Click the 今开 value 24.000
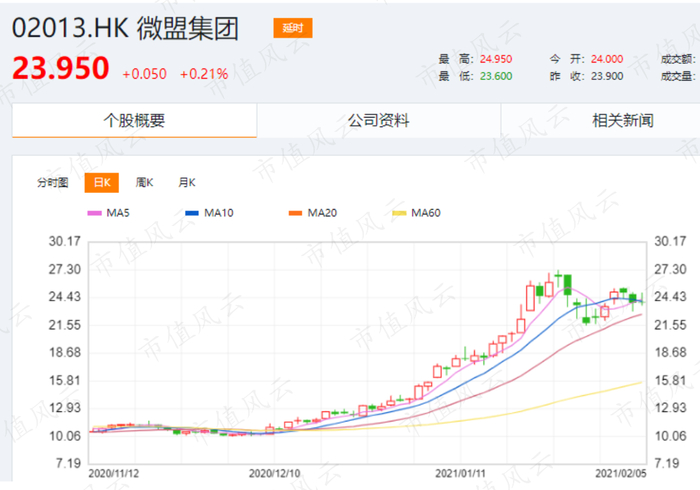Viewport: 700px width, 490px height. tap(607, 59)
